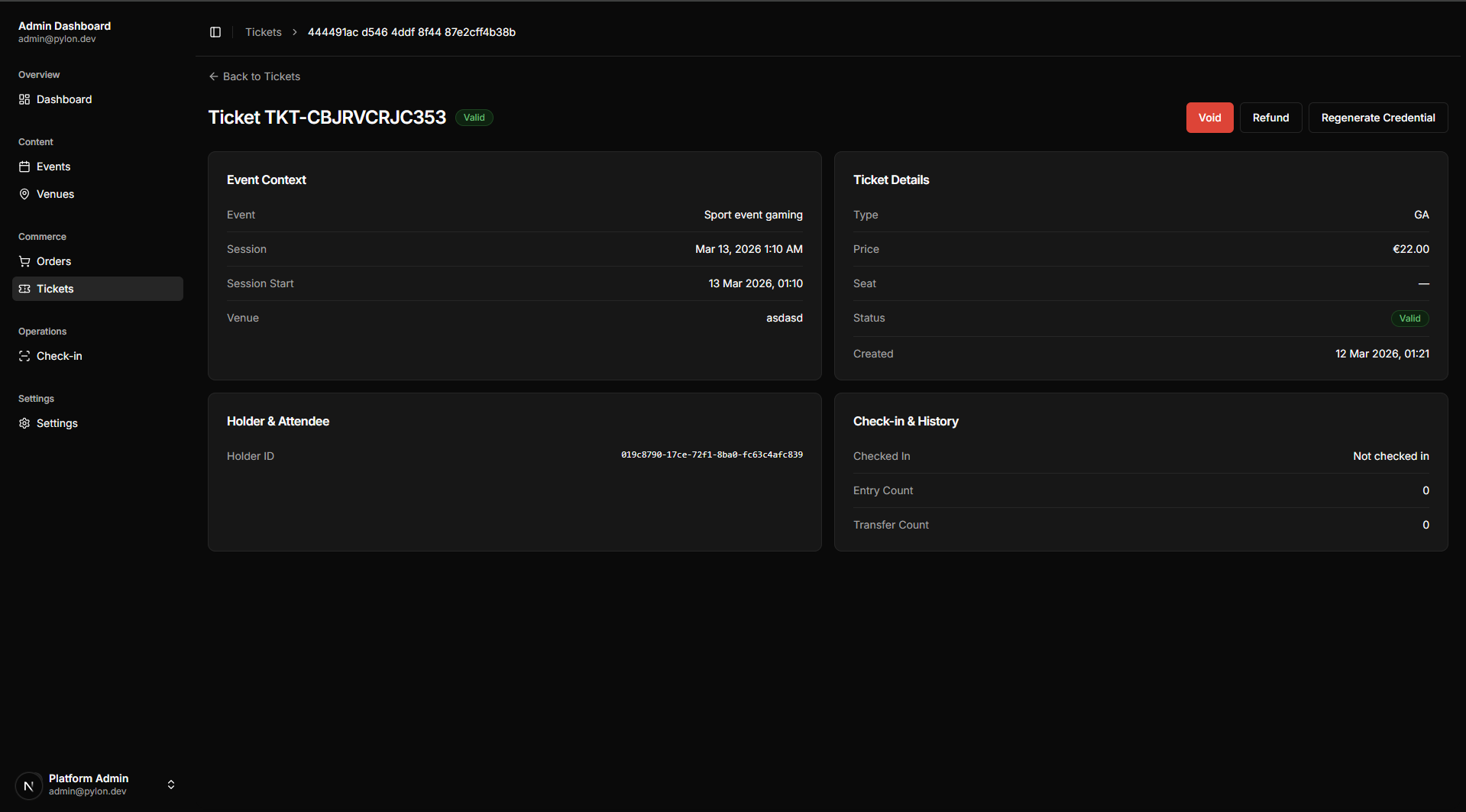Viewport: 1466px width, 812px height.
Task: Click the Valid status badge in Ticket Details
Action: coord(1409,319)
